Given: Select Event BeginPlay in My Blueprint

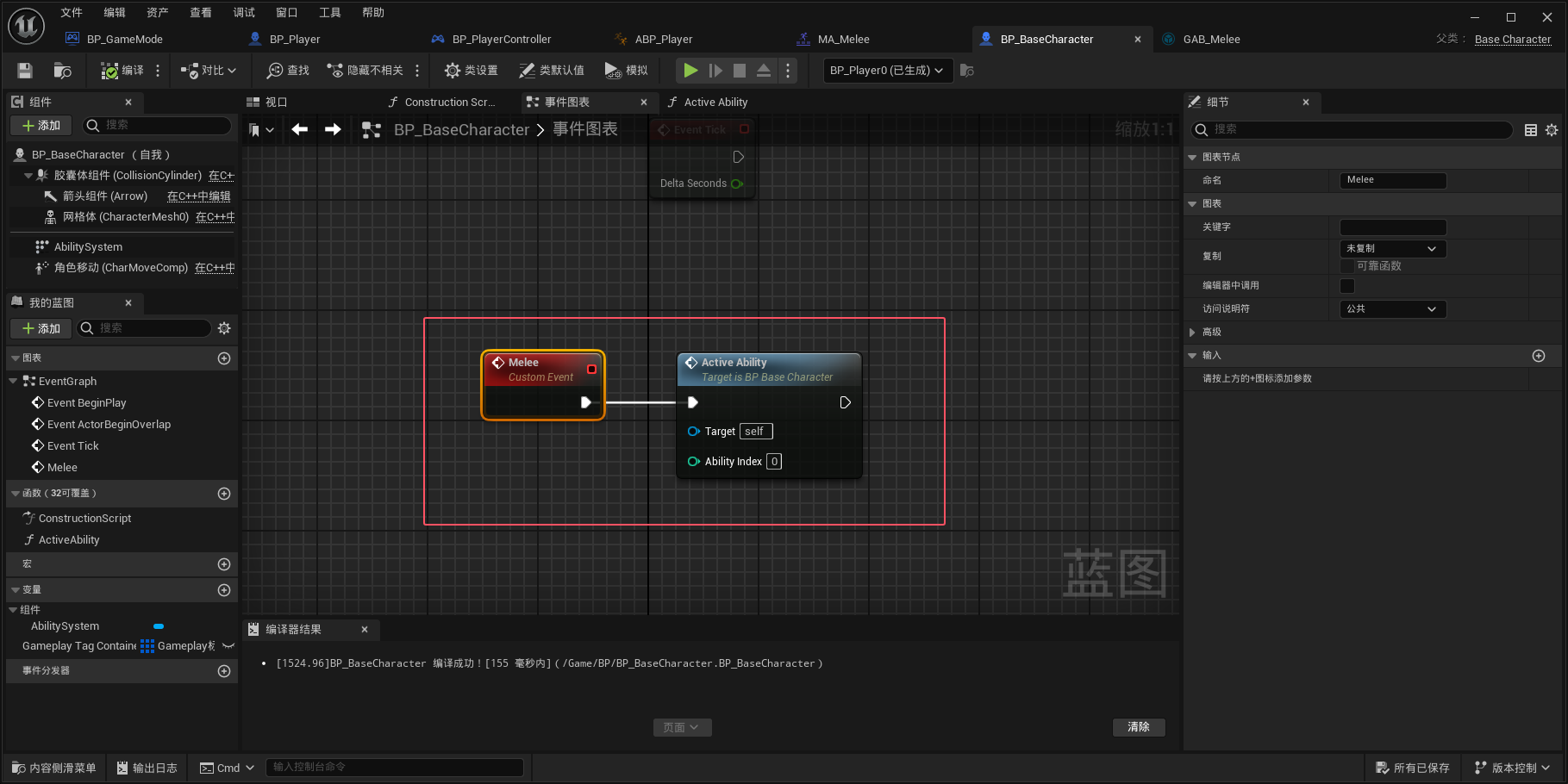Looking at the screenshot, I should click(x=86, y=402).
